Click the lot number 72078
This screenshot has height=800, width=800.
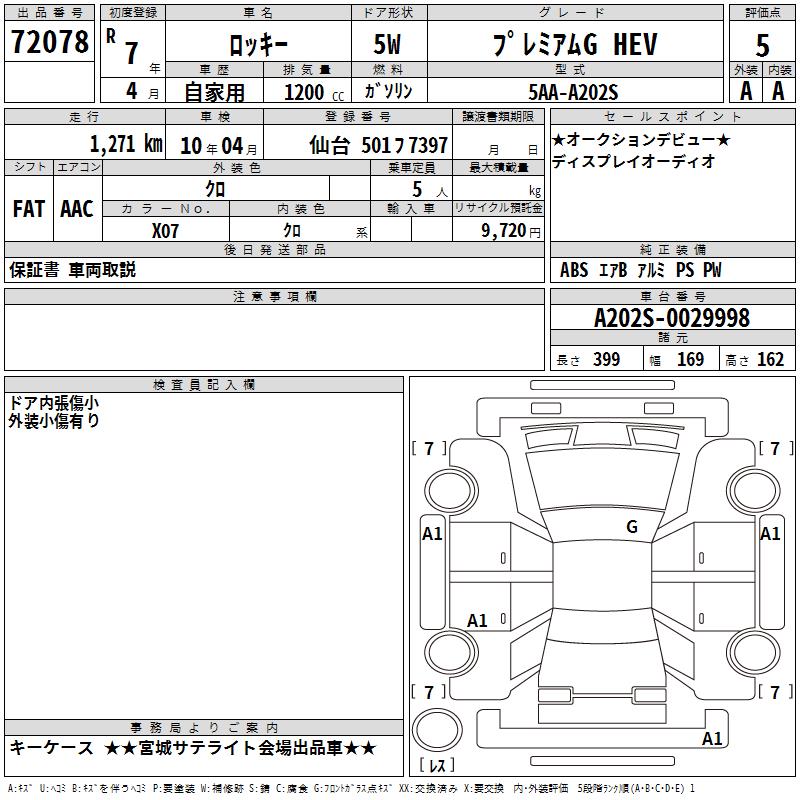click(49, 43)
